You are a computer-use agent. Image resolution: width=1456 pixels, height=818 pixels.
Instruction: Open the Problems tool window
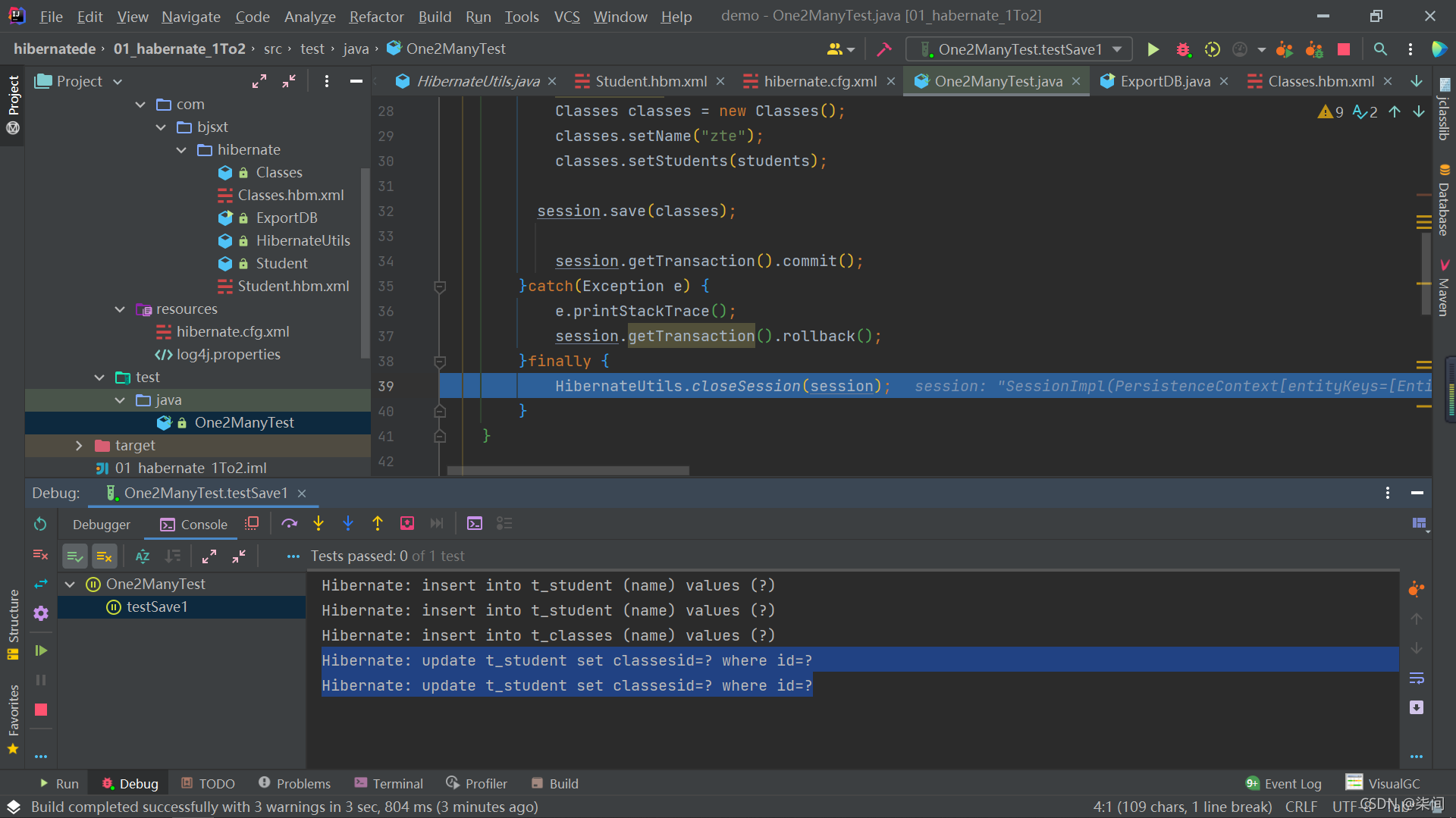point(295,783)
